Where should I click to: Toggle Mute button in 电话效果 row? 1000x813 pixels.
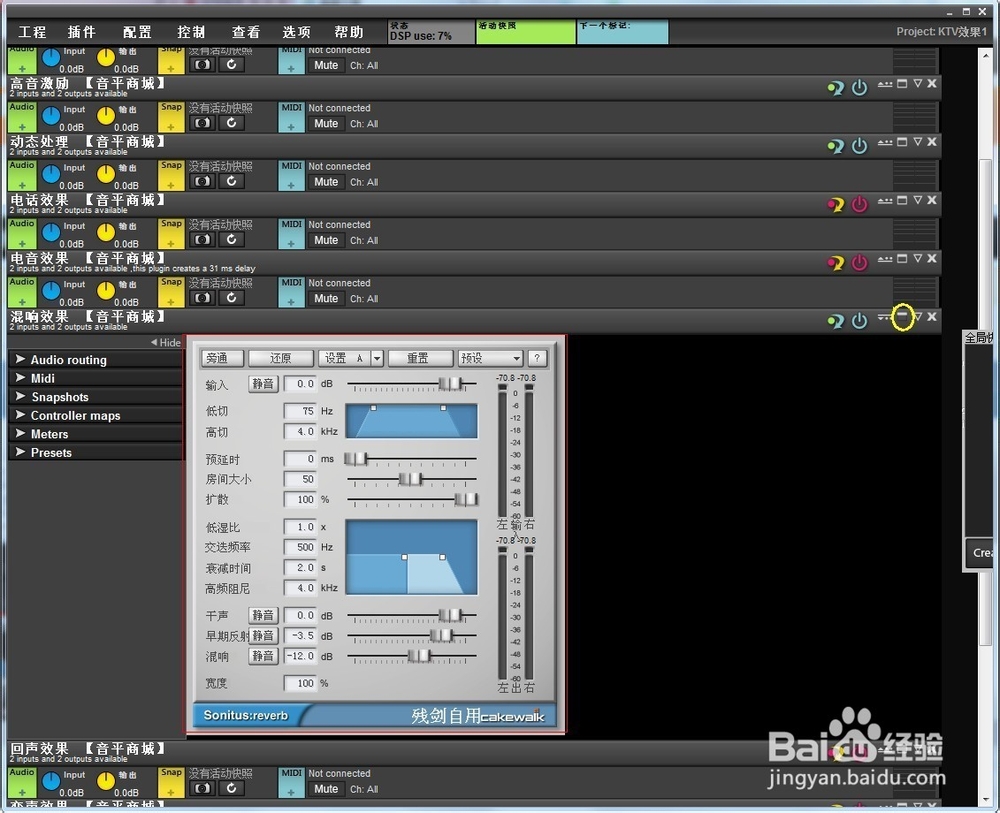[x=326, y=240]
